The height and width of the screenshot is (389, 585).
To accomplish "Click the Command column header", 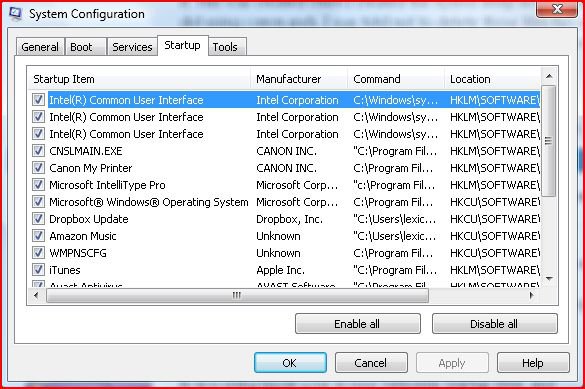I will pyautogui.click(x=396, y=79).
